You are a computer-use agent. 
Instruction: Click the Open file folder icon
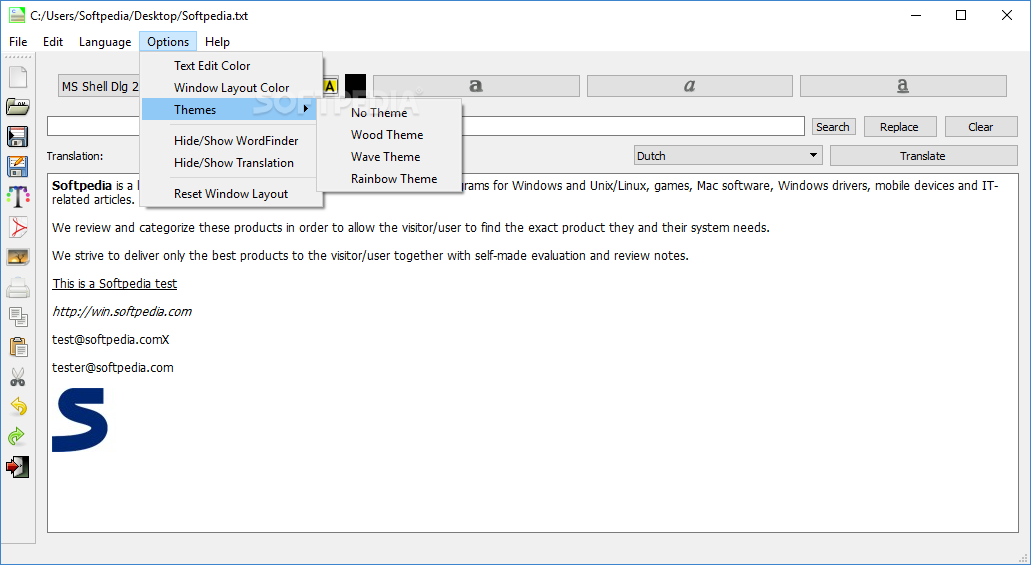[18, 107]
